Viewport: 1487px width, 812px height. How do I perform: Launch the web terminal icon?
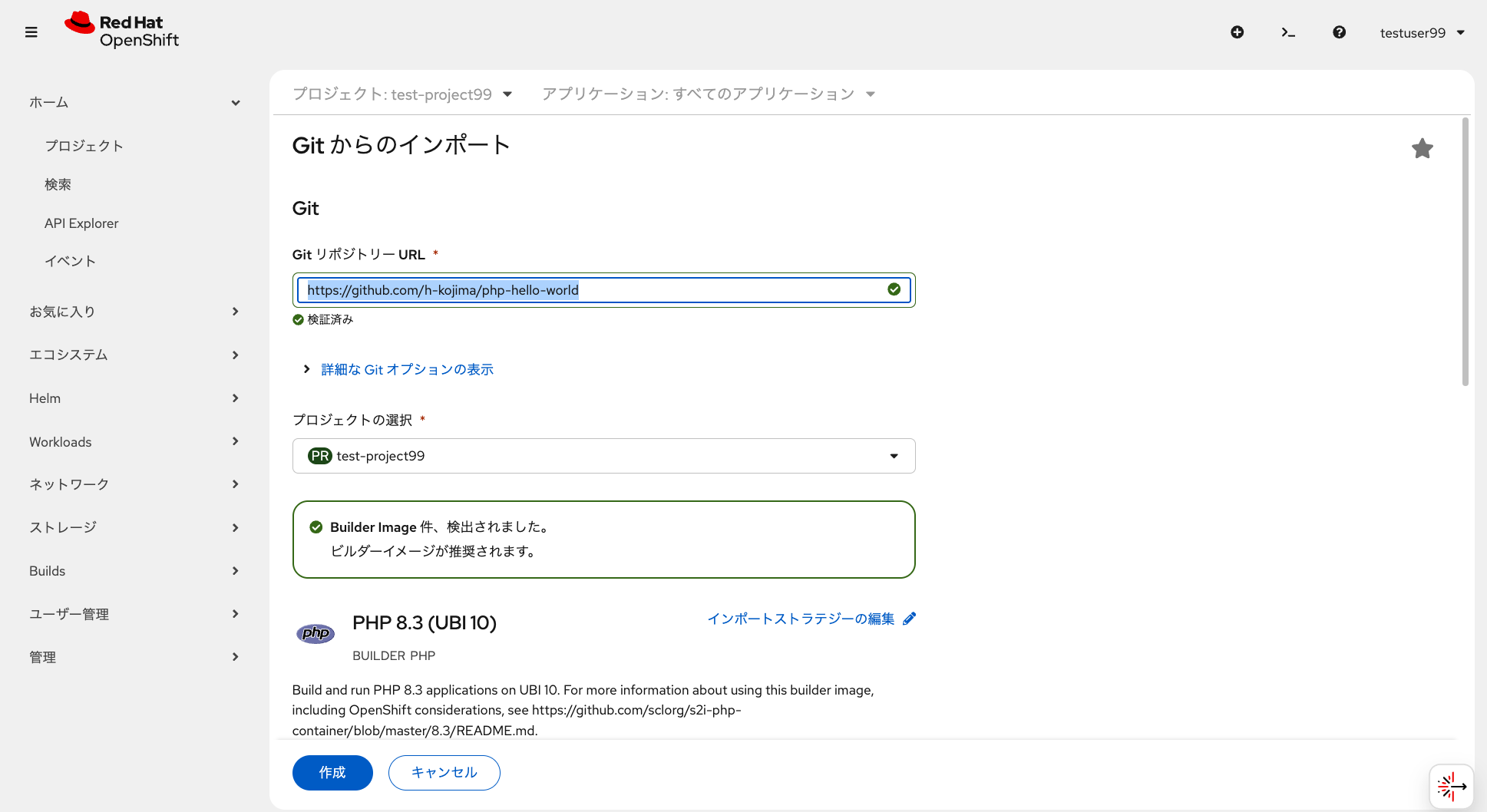coord(1288,32)
